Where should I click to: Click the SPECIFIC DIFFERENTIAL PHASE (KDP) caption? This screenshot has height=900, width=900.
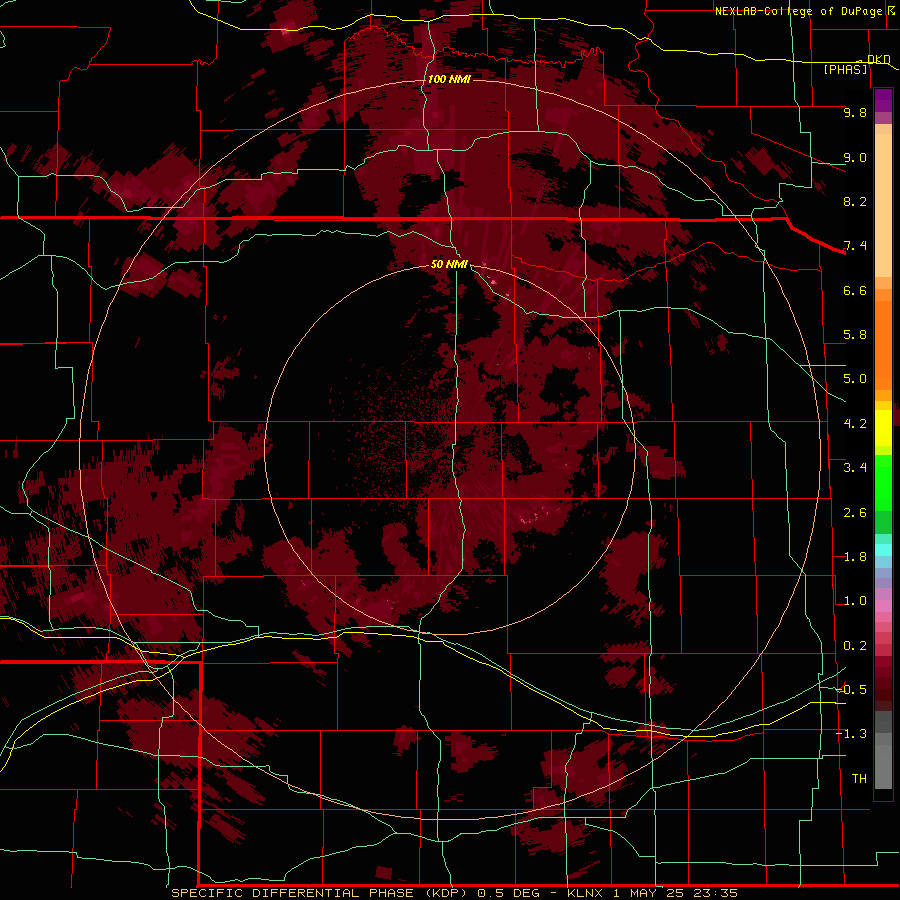click(319, 893)
